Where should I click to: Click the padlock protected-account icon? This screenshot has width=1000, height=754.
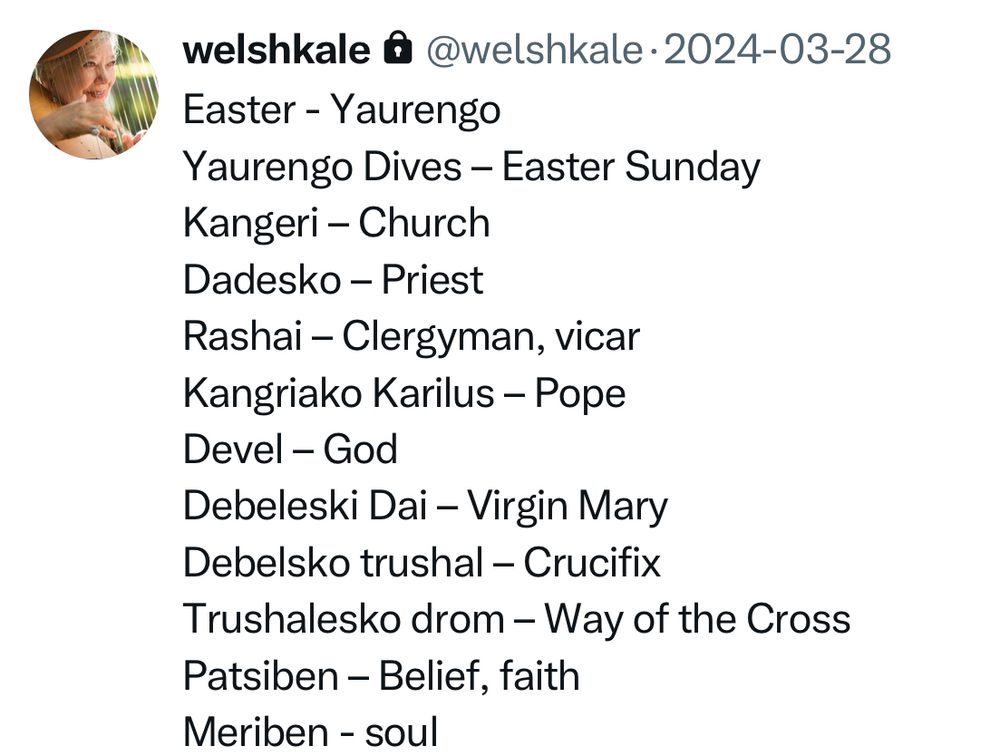coord(398,48)
